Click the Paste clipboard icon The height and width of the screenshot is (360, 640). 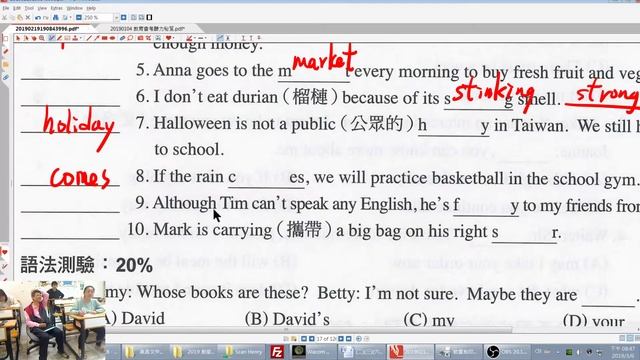coord(20,18)
